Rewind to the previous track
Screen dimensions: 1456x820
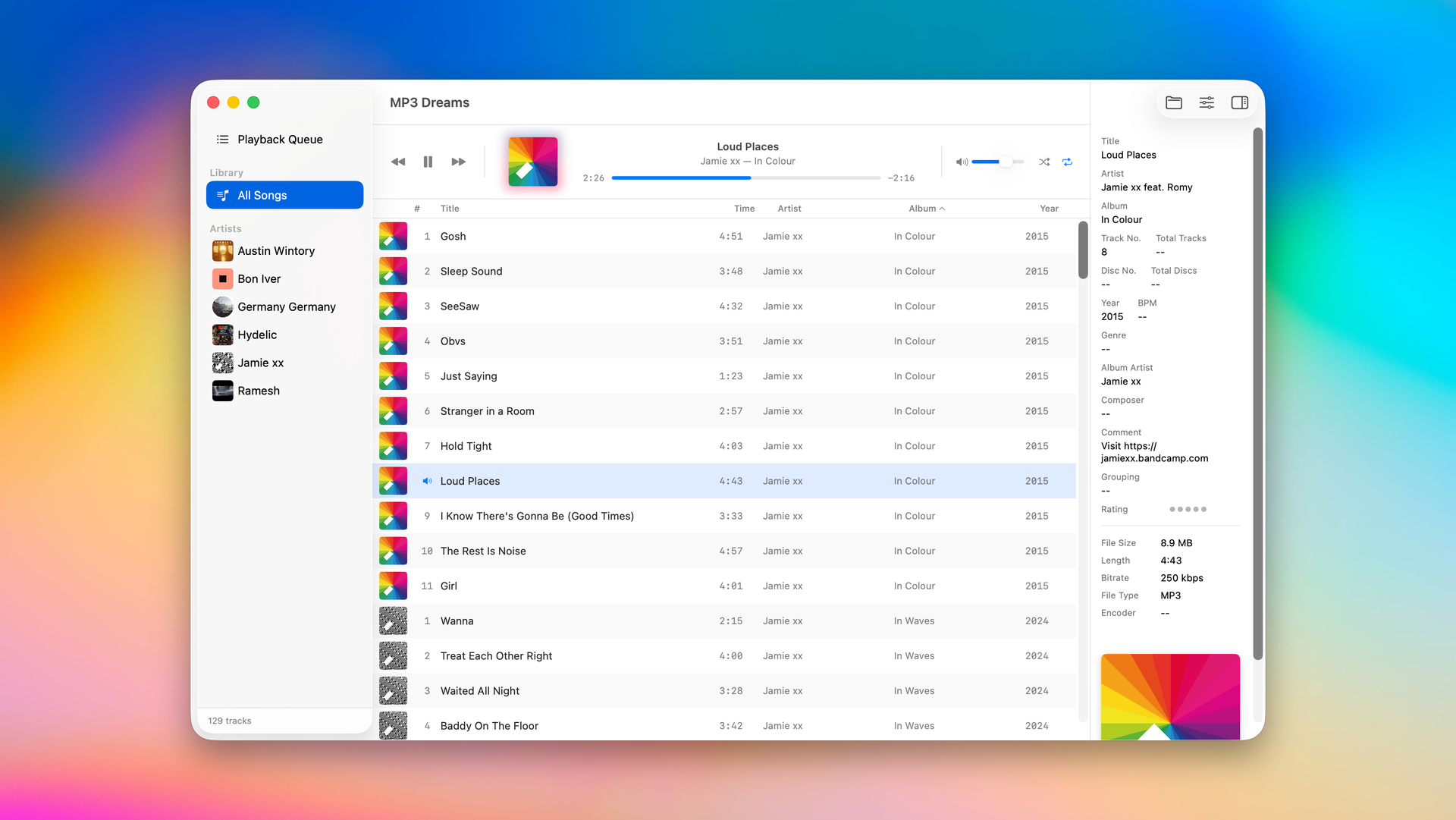(x=397, y=162)
